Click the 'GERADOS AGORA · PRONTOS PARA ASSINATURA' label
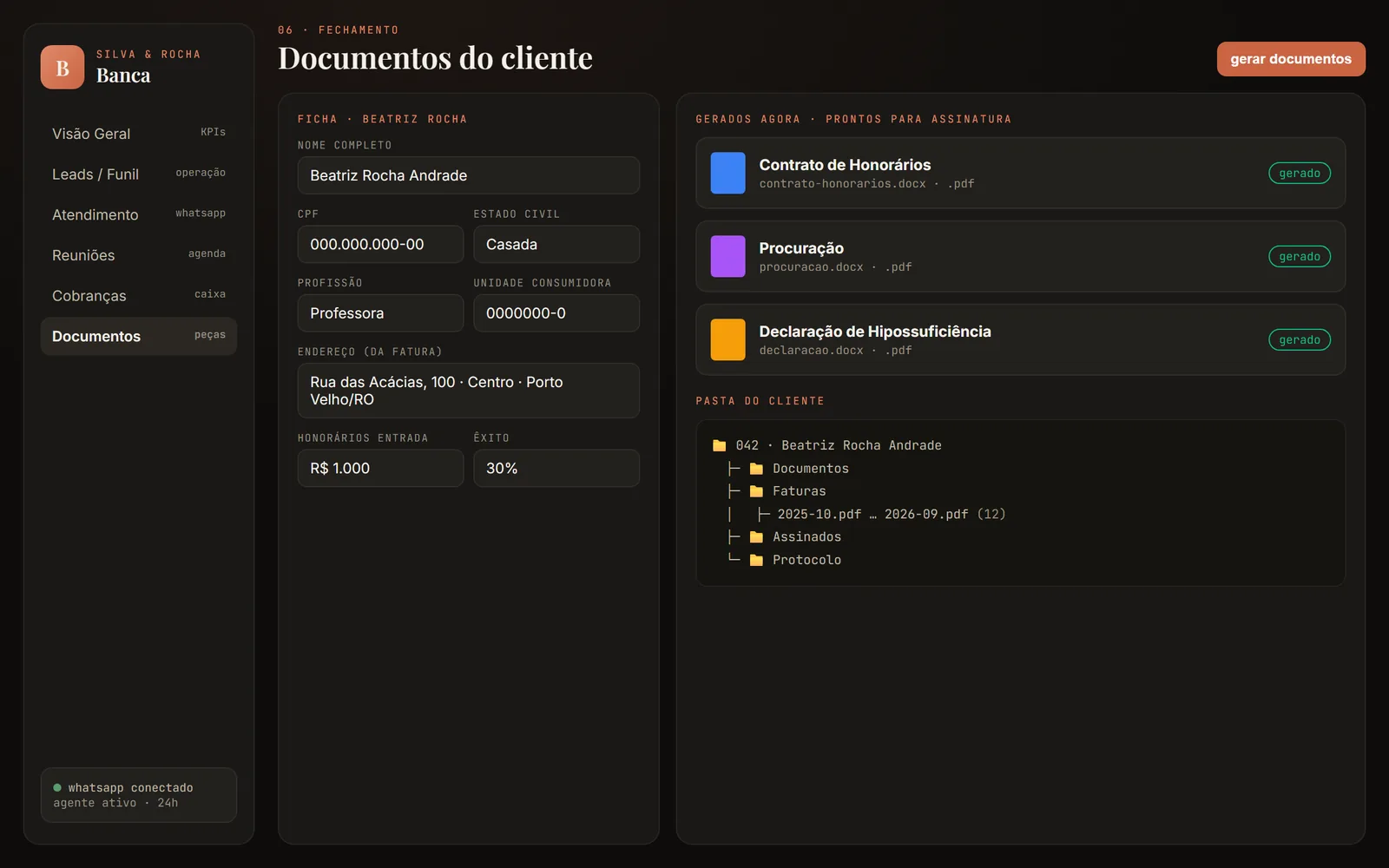This screenshot has width=1389, height=868. 853,119
